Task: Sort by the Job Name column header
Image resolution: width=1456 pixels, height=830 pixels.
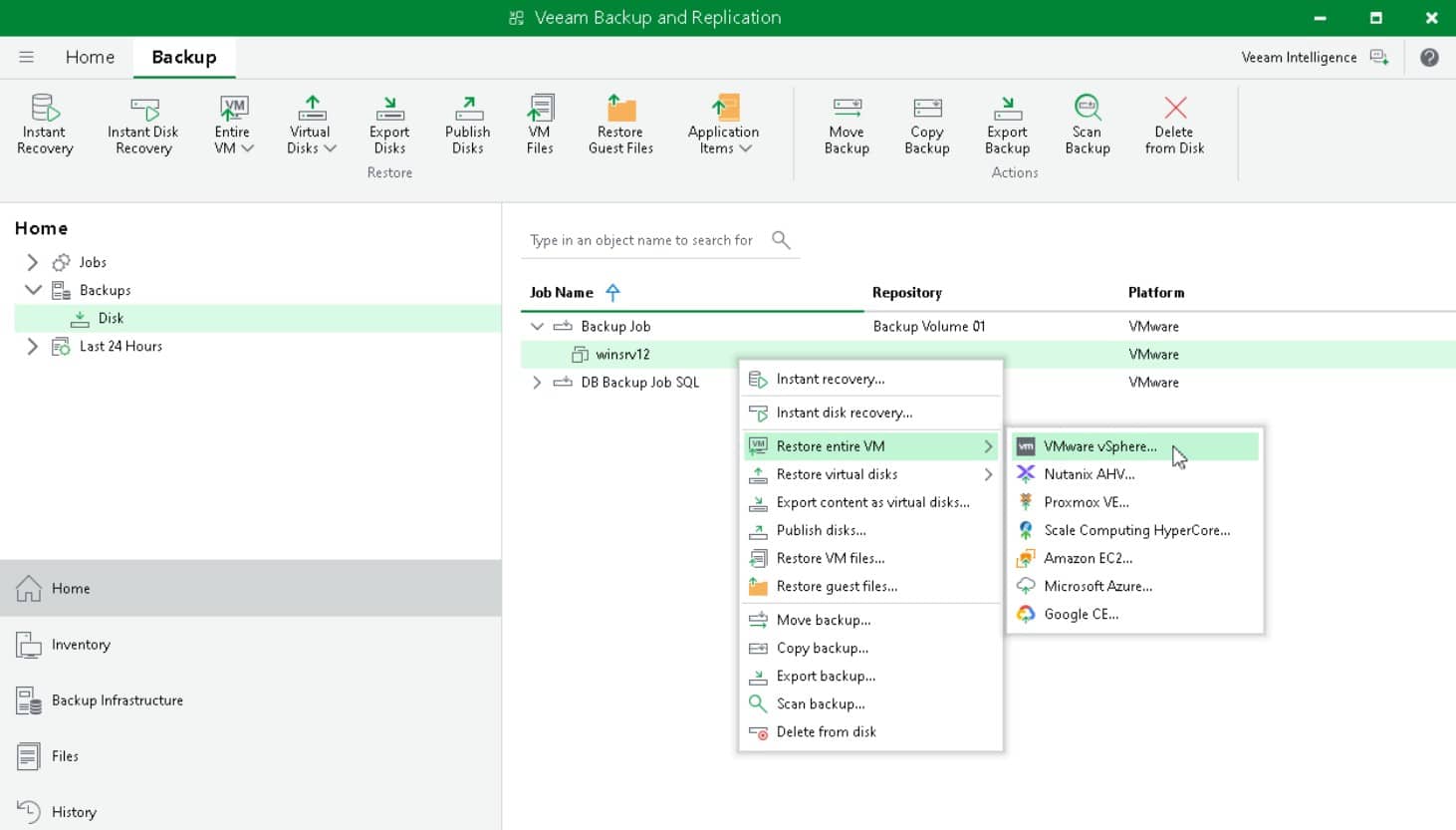Action: [562, 293]
